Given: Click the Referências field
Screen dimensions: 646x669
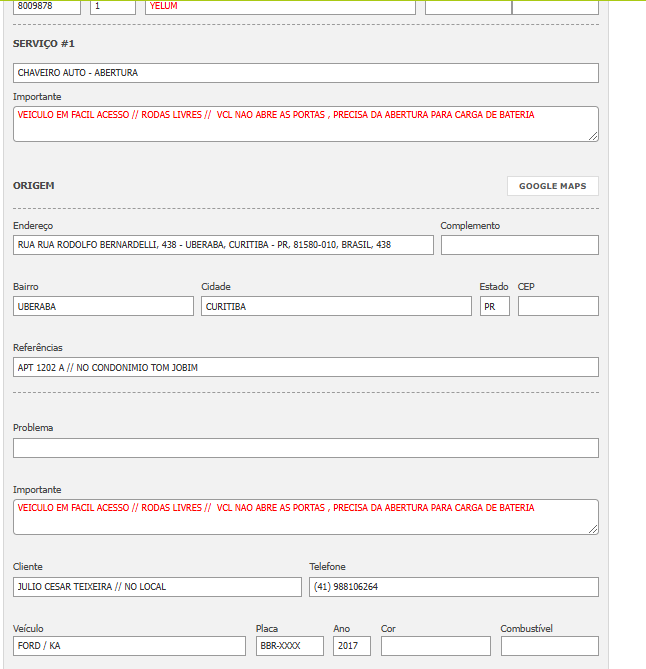Looking at the screenshot, I should [x=305, y=367].
